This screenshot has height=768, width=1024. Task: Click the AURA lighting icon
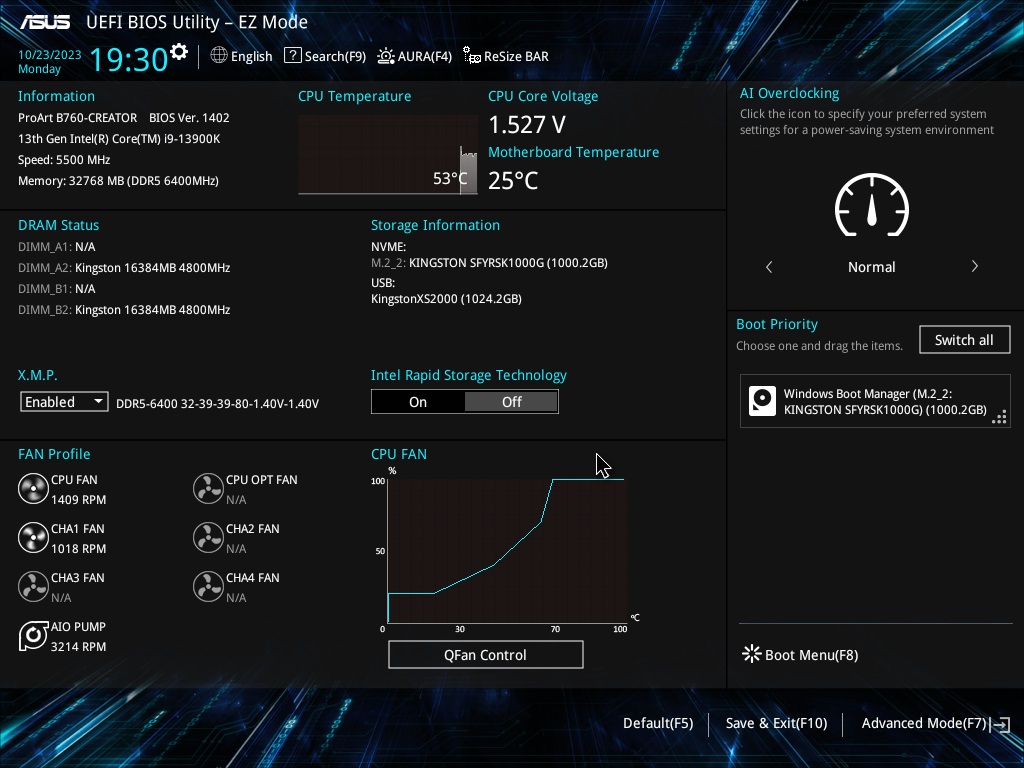[386, 56]
